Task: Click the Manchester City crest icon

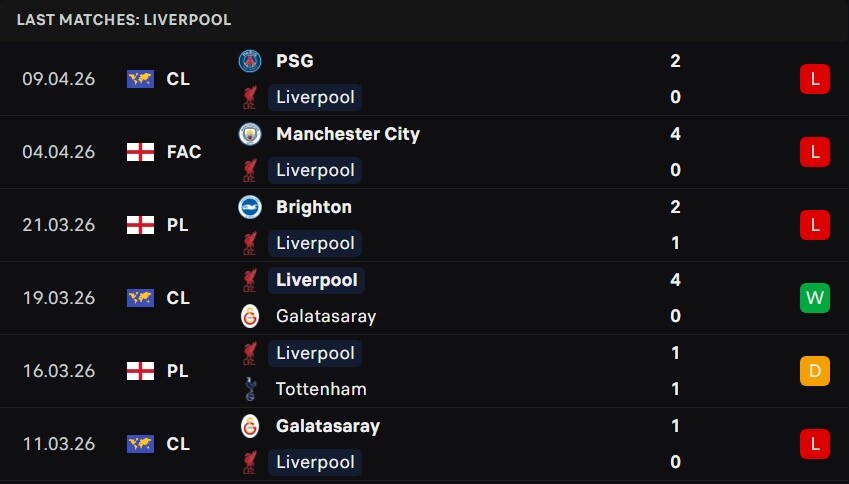Action: (250, 134)
